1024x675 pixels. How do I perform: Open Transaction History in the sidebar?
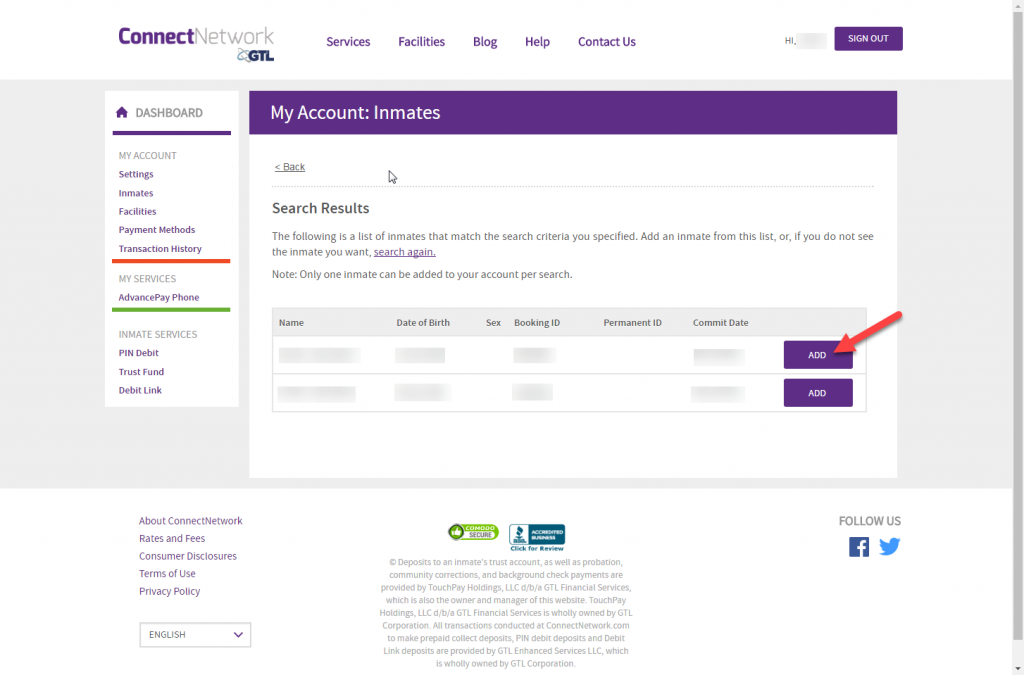[160, 249]
